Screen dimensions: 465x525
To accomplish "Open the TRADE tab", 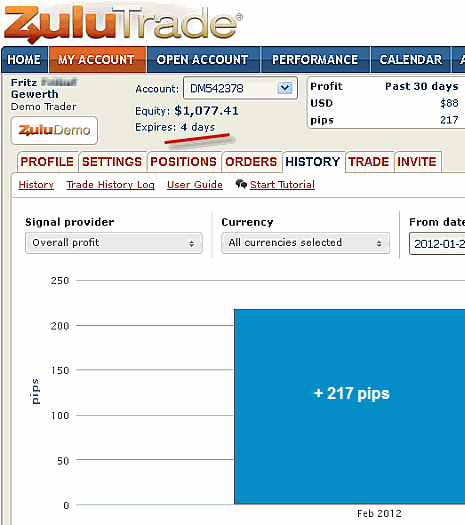I will 369,162.
